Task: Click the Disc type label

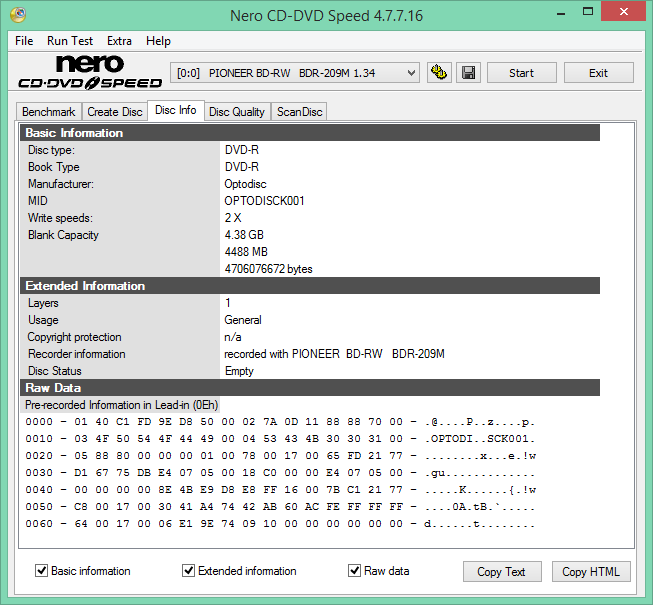Action: (51, 150)
